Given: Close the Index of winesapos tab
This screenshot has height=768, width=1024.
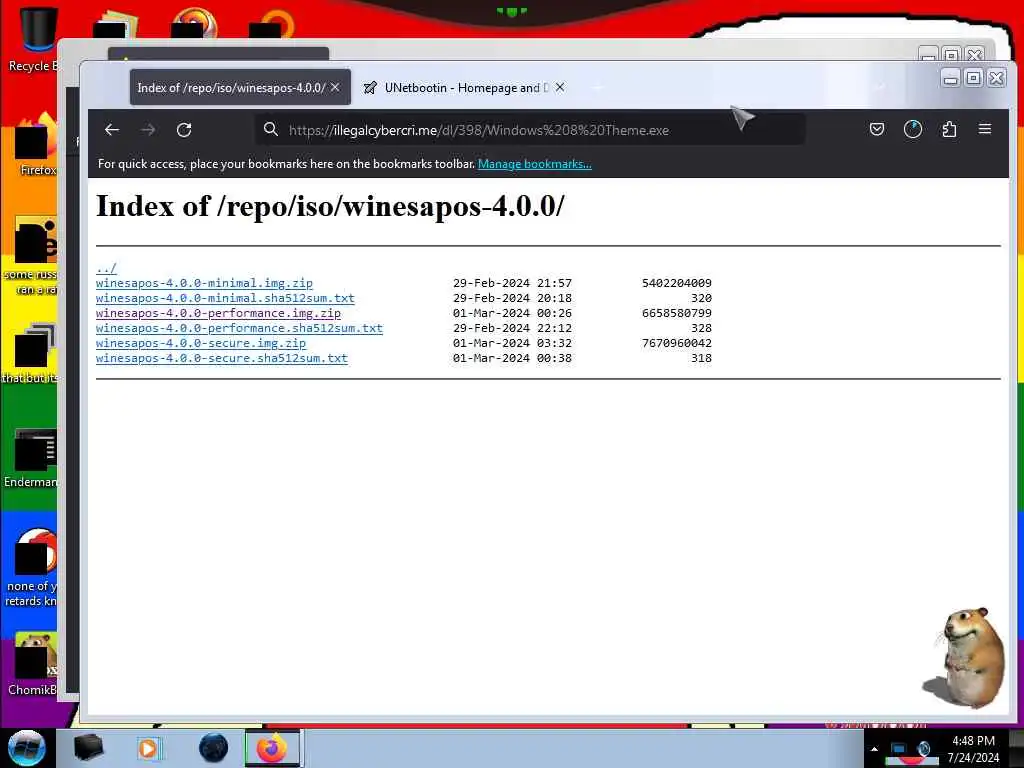Looking at the screenshot, I should coord(335,87).
